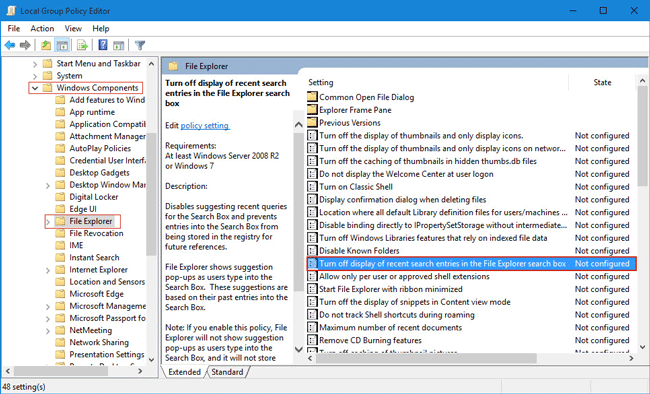Expand the System tree node
This screenshot has width=650, height=394.
[35, 76]
